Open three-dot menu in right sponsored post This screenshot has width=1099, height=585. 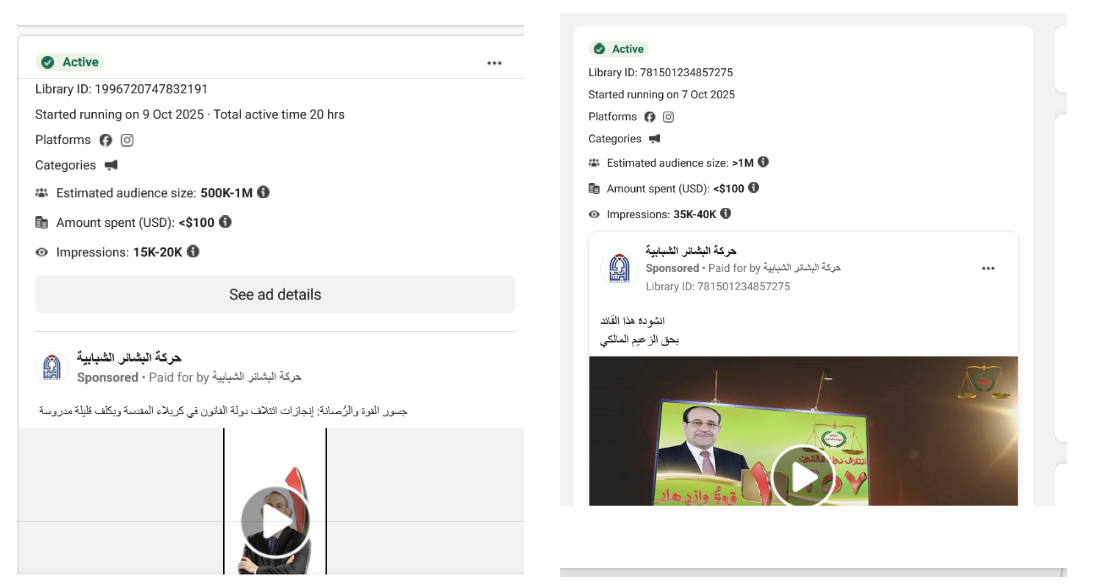coord(988,268)
